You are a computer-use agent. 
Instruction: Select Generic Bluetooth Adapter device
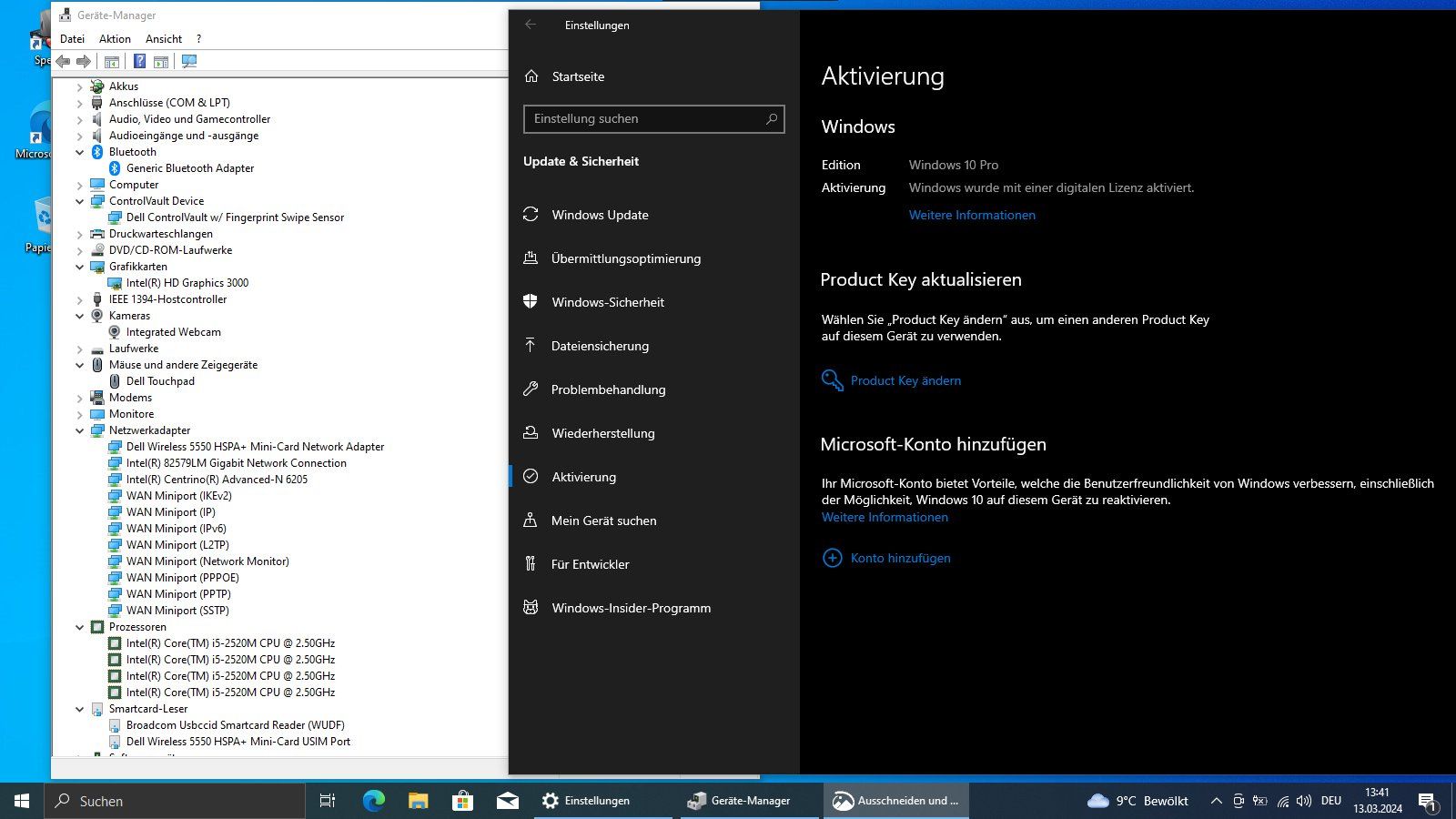pyautogui.click(x=190, y=168)
